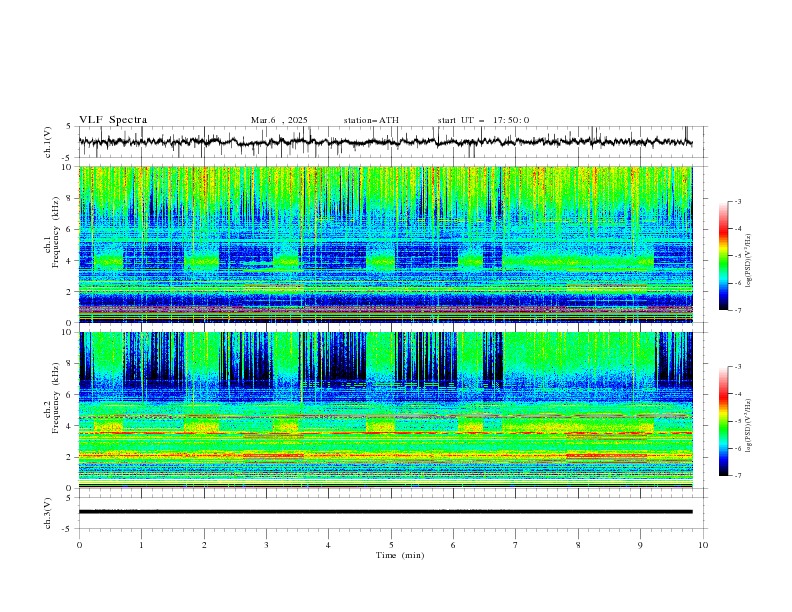The image size is (792, 612).
Task: Click the ch.1 voltage waveform trace
Action: (x=385, y=142)
